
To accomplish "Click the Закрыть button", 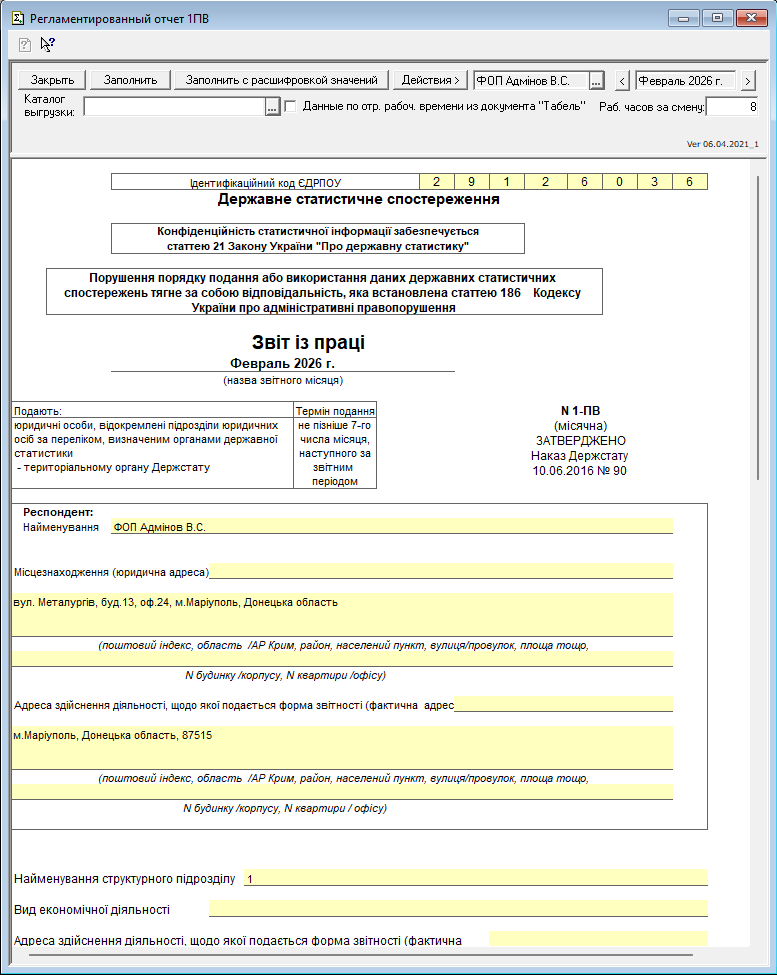I will click(x=52, y=80).
